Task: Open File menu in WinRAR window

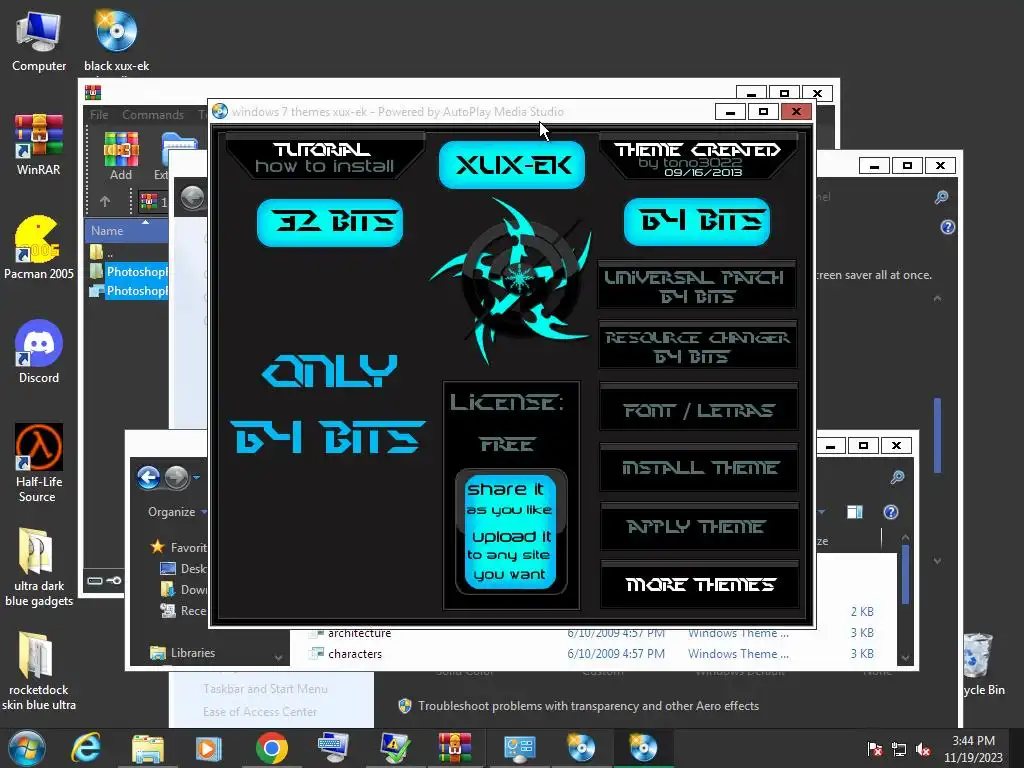Action: click(99, 114)
